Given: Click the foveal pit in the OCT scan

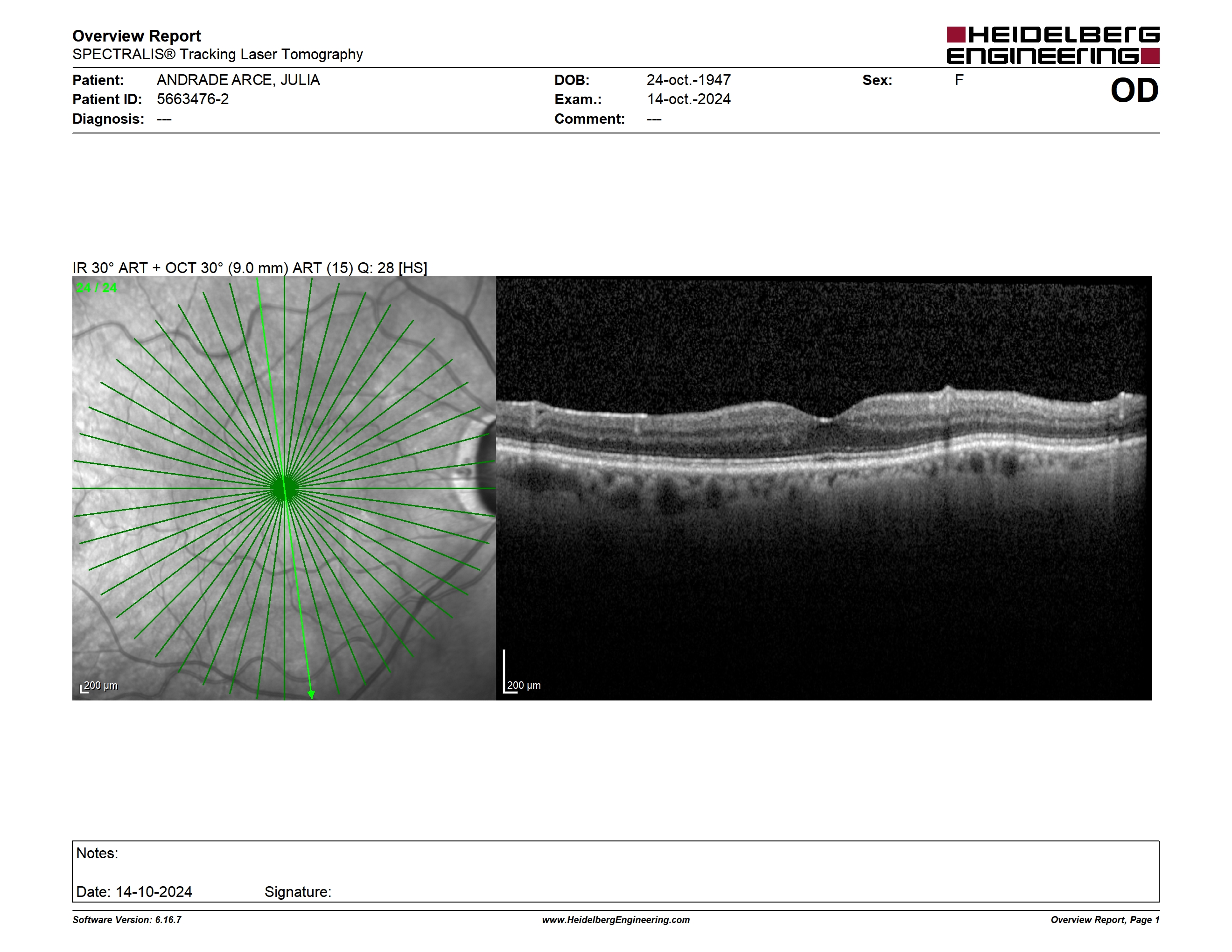Looking at the screenshot, I should [825, 420].
